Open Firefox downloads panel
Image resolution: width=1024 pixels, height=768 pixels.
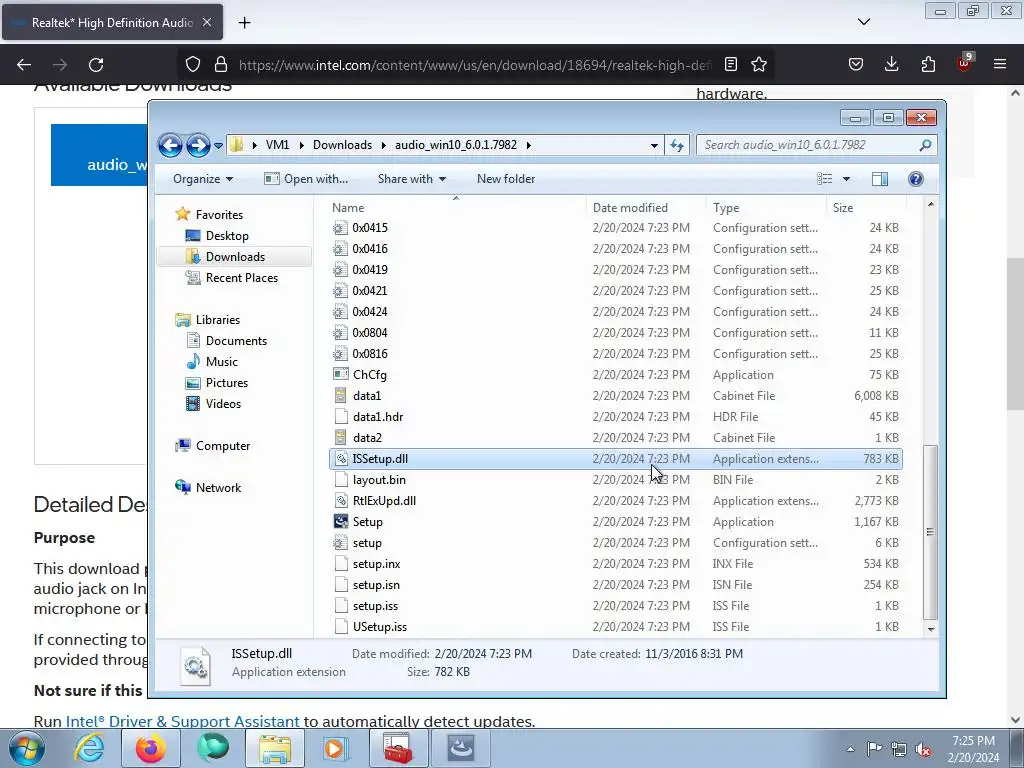[891, 64]
